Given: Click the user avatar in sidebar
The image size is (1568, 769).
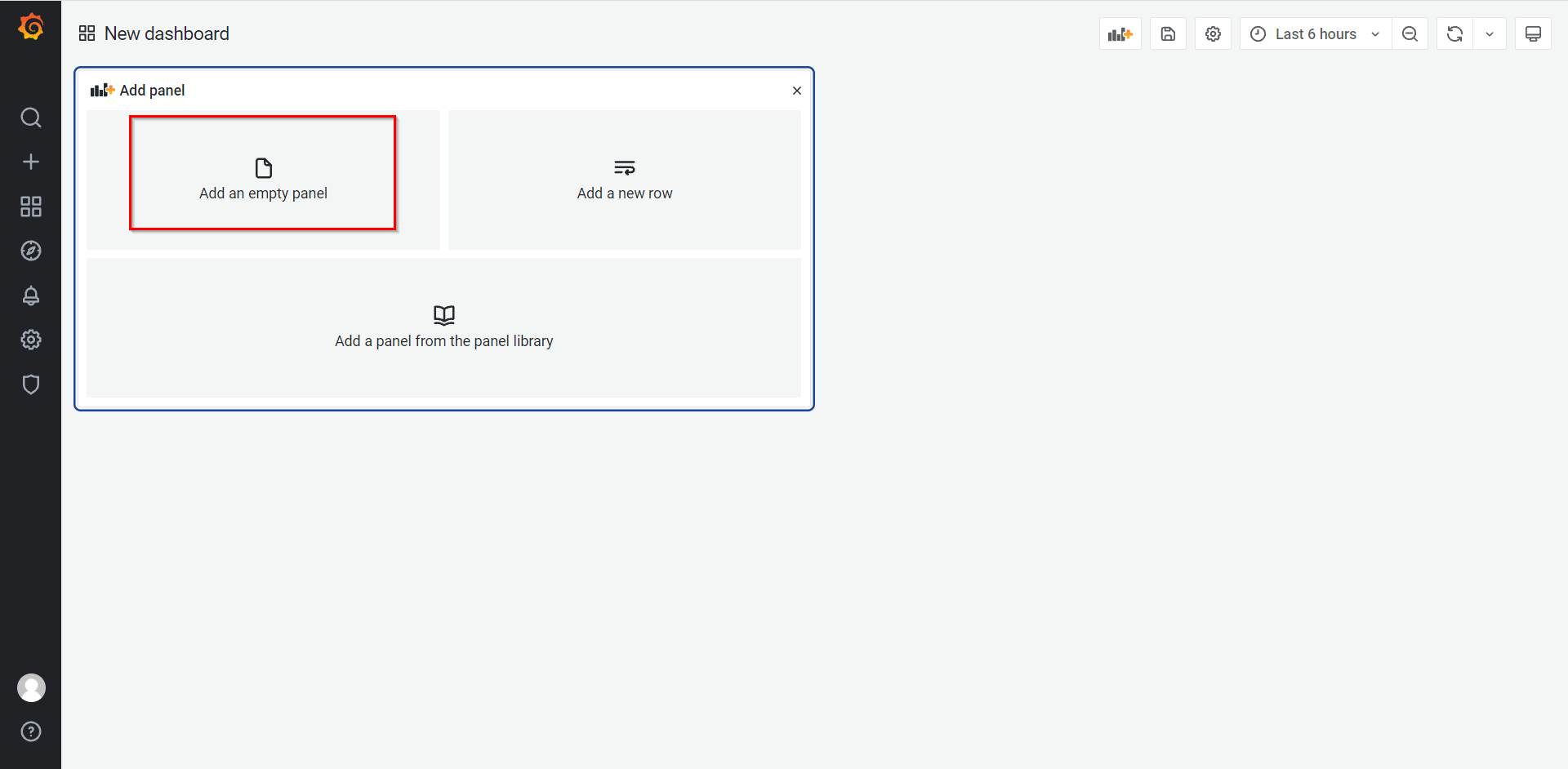Looking at the screenshot, I should click(31, 688).
